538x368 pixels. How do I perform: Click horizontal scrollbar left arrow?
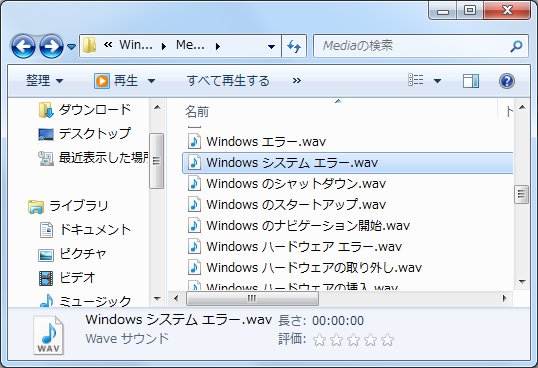176,298
